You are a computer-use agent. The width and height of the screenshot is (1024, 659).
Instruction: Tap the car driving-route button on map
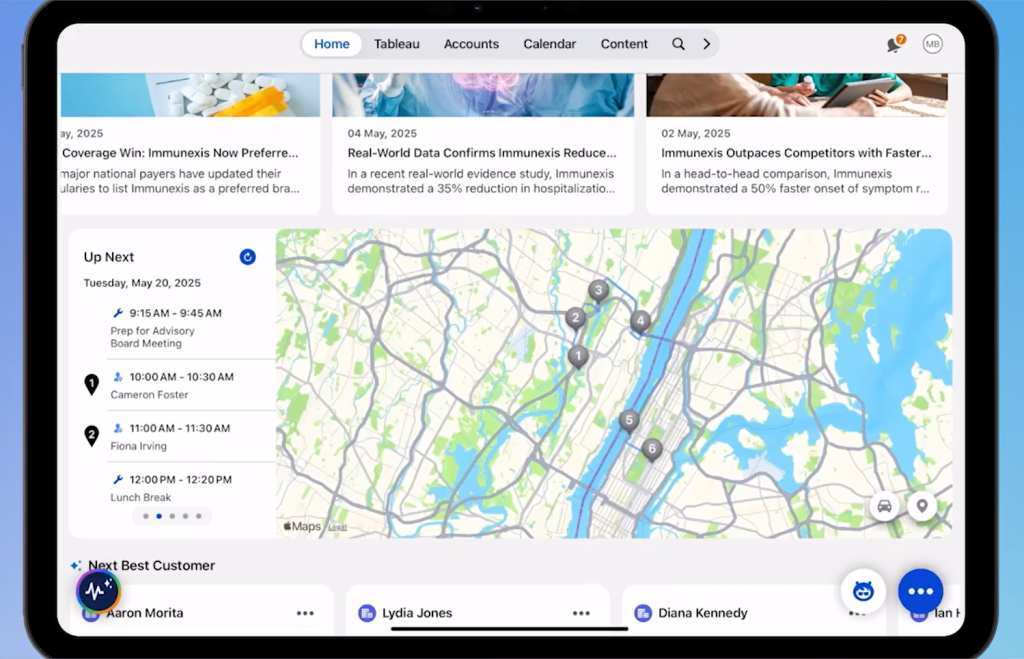point(884,506)
